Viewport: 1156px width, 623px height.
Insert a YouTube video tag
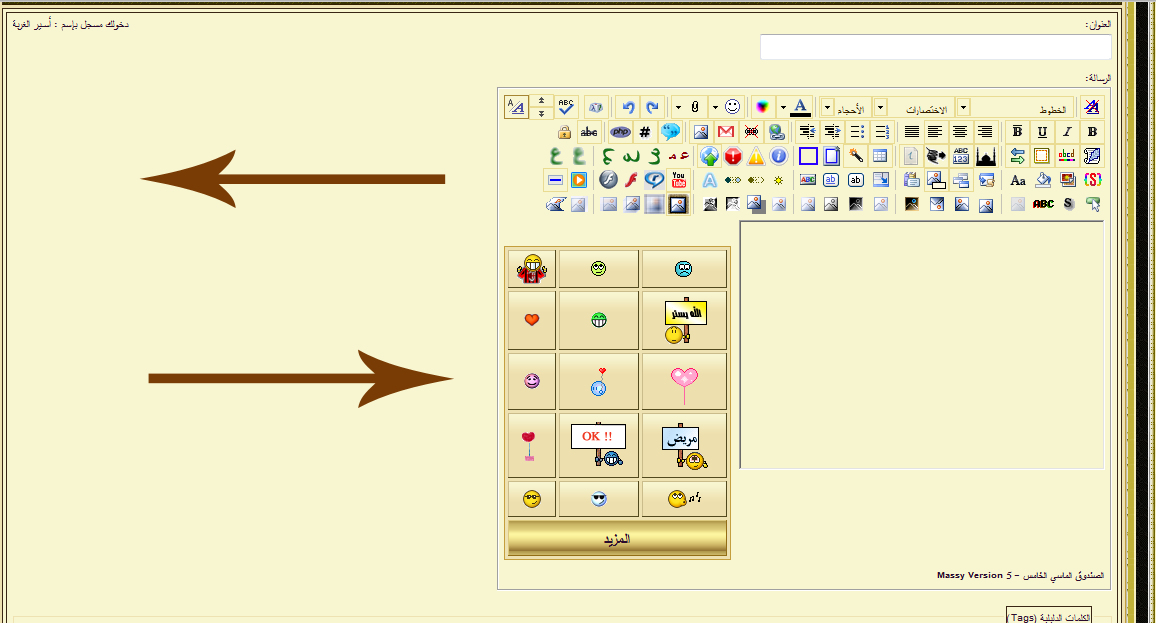[x=679, y=180]
